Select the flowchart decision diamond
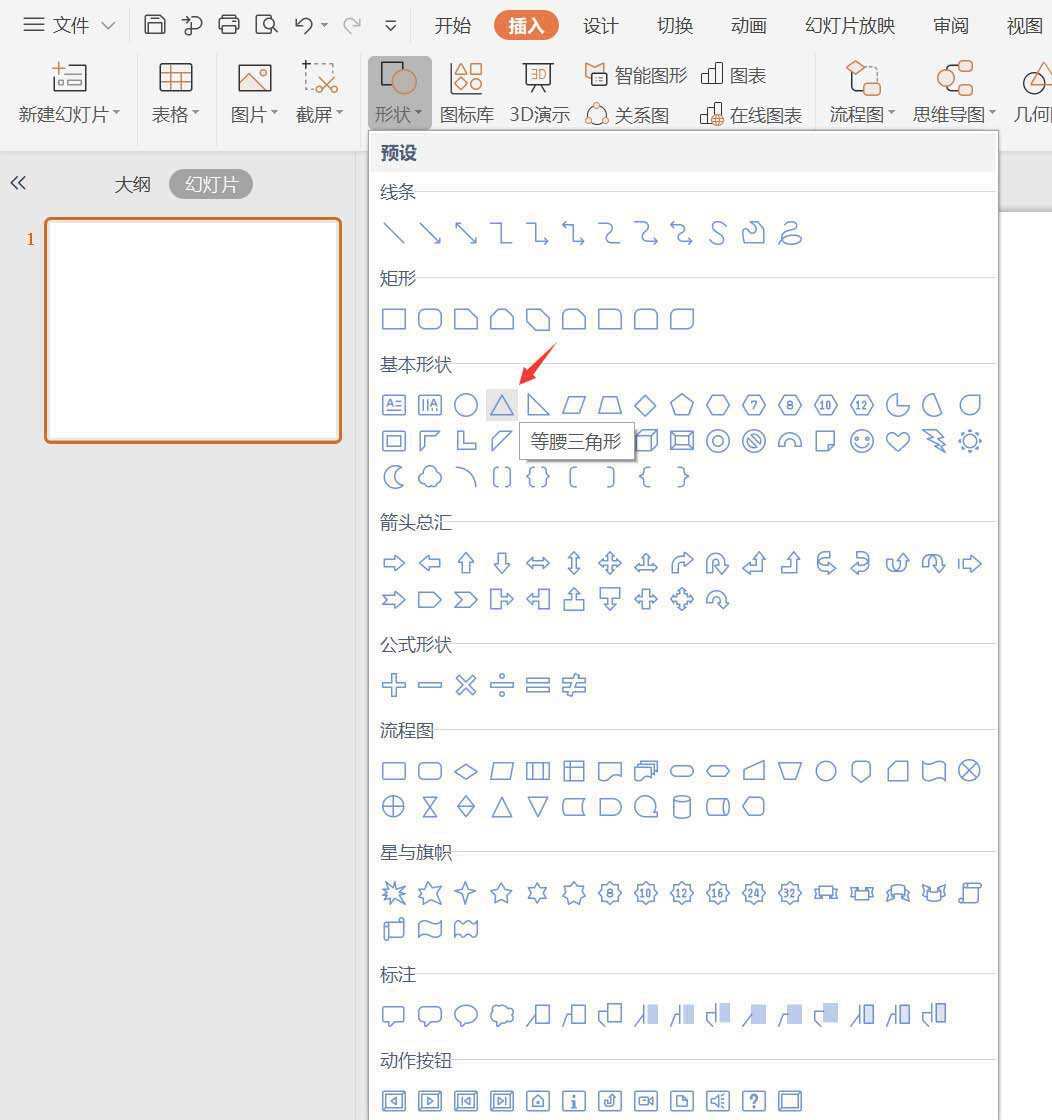The image size is (1052, 1120). 466,771
